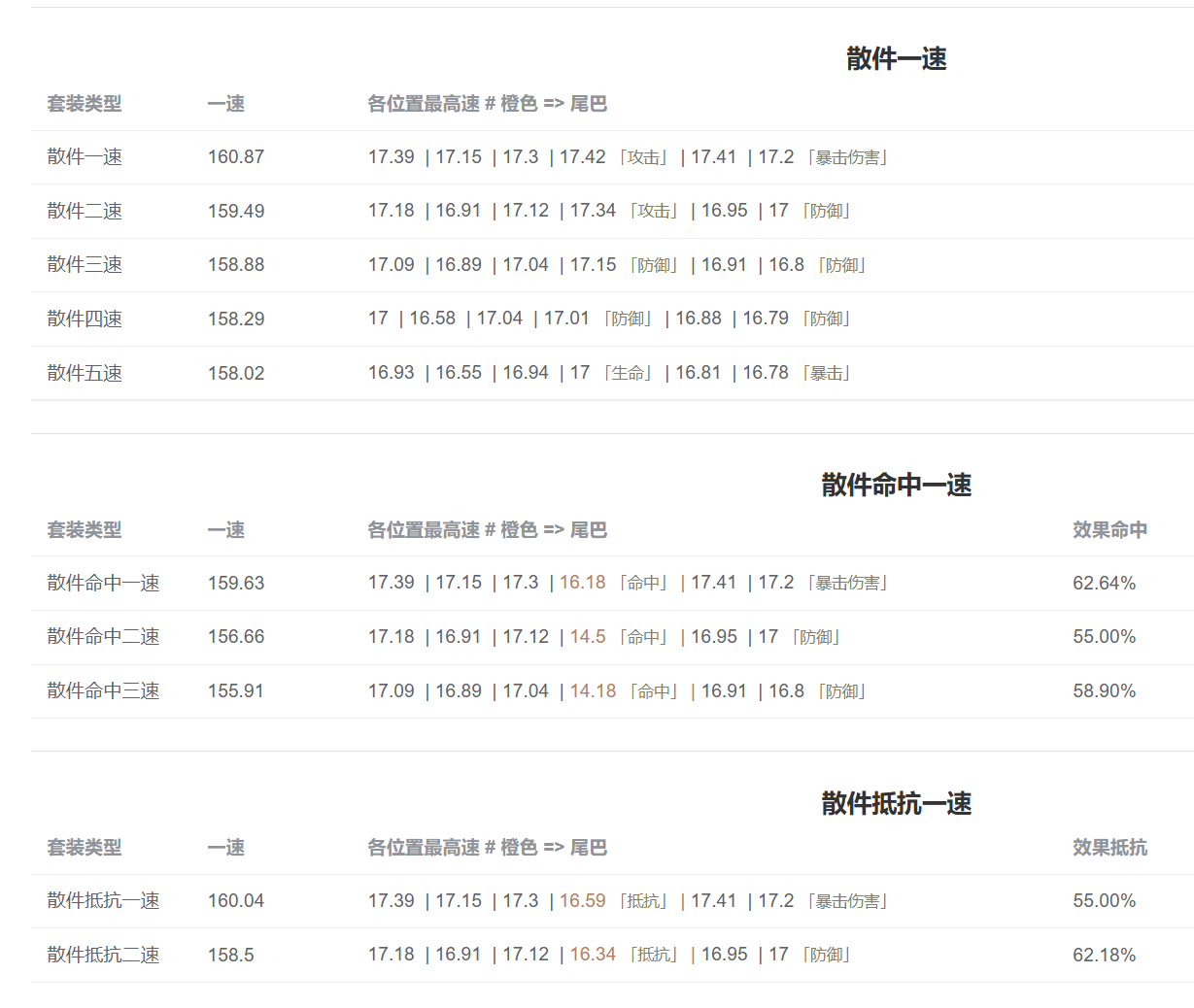The height and width of the screenshot is (1008, 1194).
Task: Select the 散件抵抗二速 row label
Action: [x=103, y=955]
